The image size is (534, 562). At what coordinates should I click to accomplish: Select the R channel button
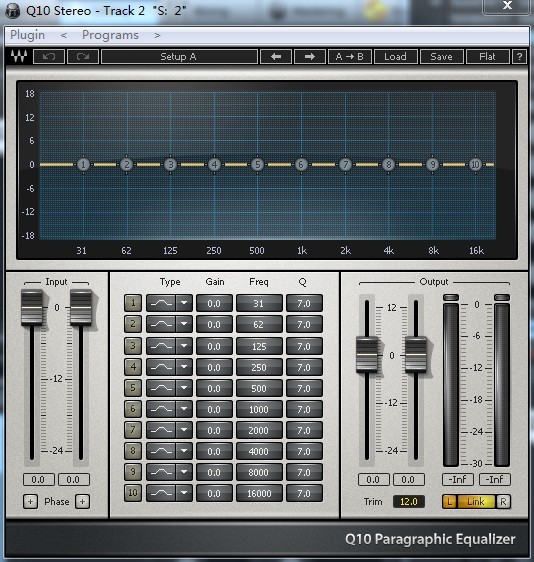pos(503,502)
